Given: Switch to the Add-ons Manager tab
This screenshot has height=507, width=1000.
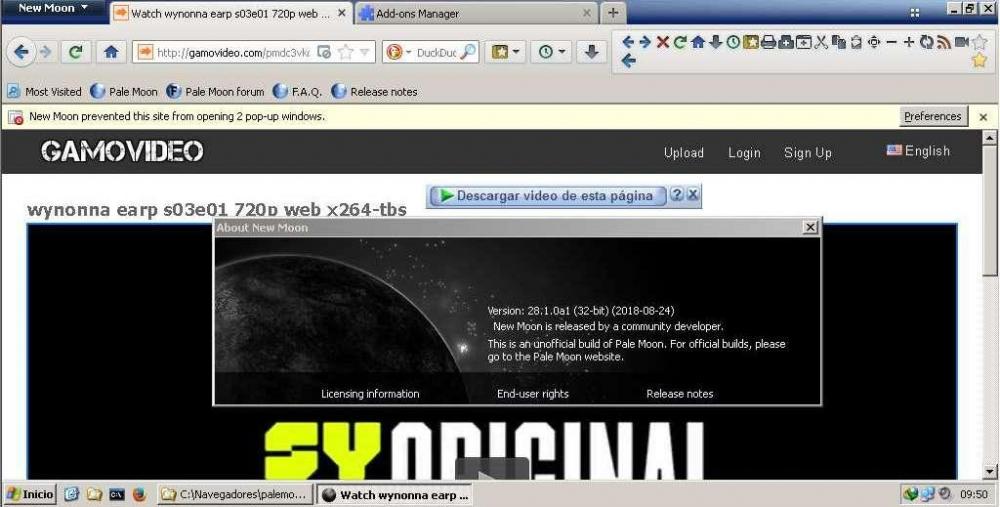Looking at the screenshot, I should tap(470, 14).
